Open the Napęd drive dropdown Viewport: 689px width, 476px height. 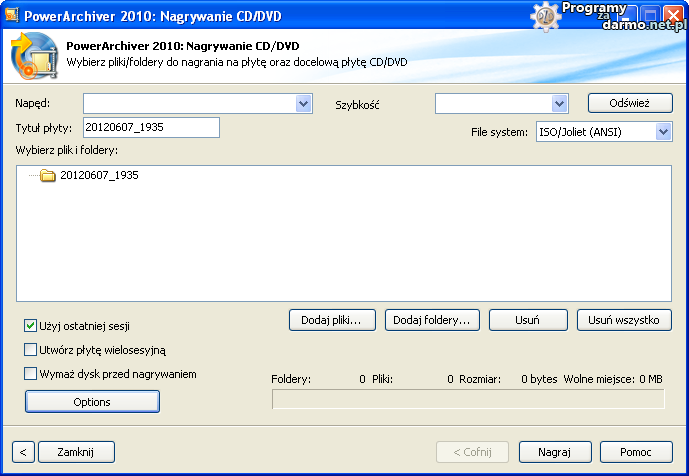pos(304,104)
